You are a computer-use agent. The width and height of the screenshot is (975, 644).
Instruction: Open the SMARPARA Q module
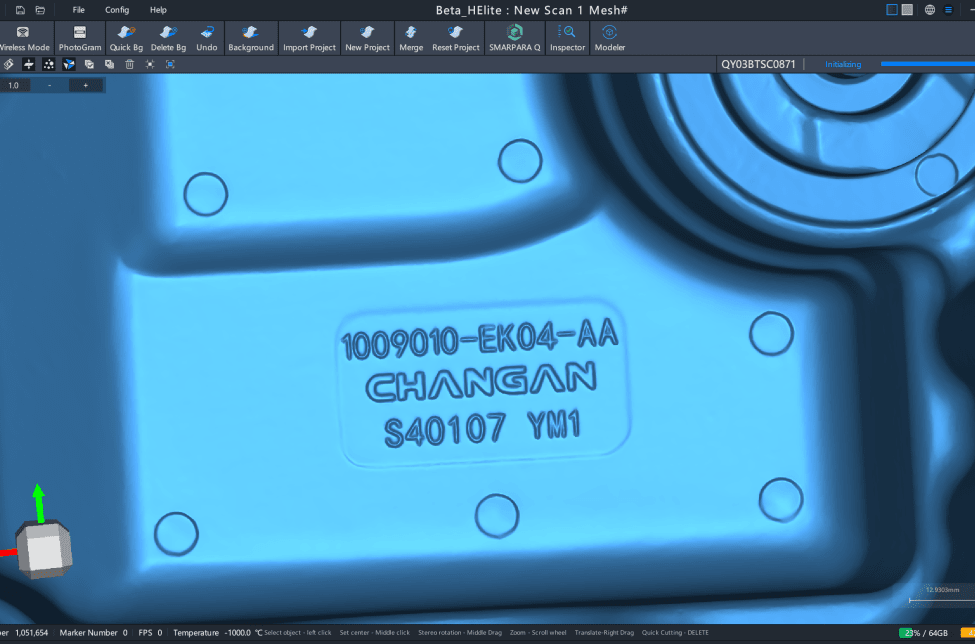click(514, 39)
